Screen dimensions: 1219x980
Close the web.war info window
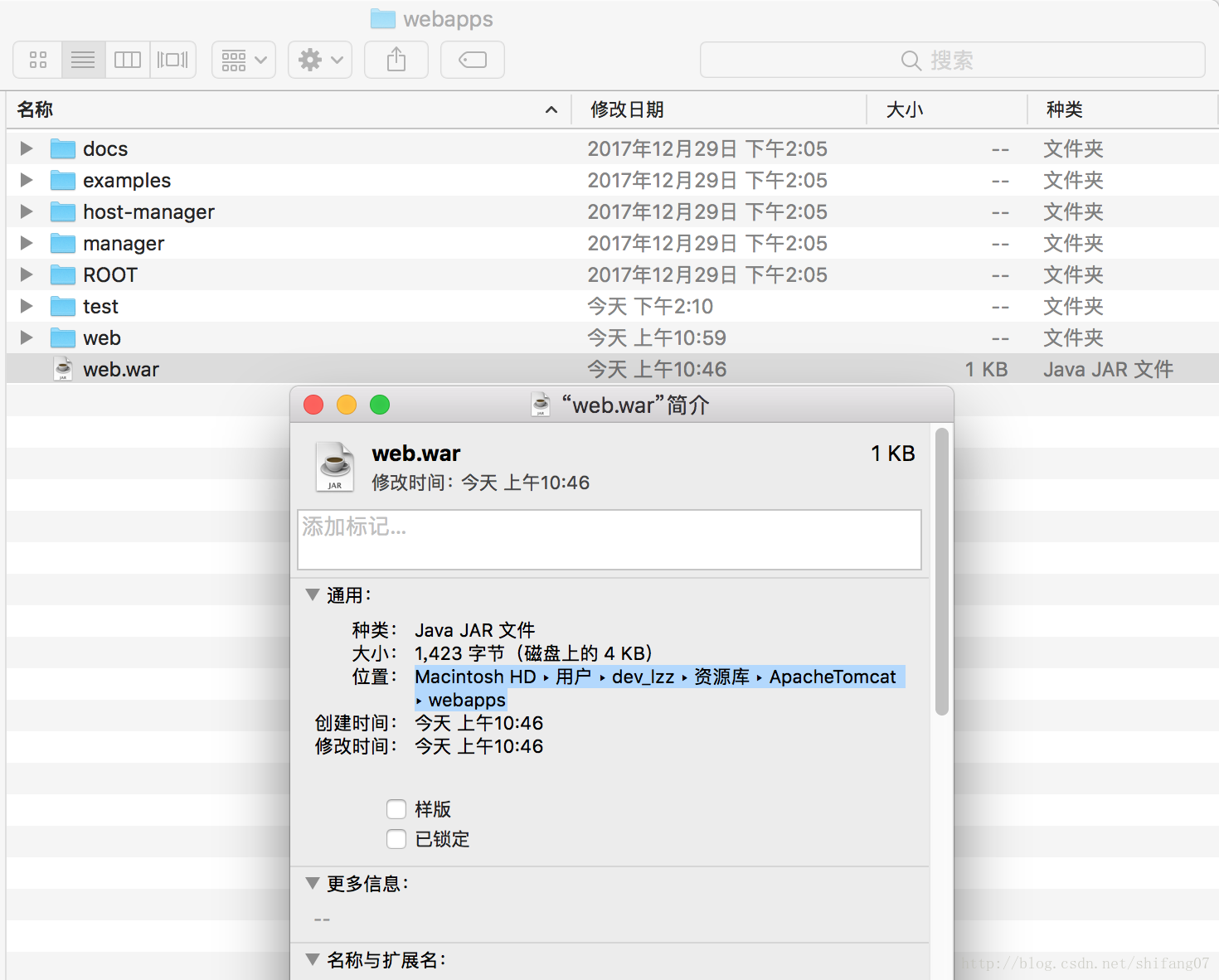[x=313, y=405]
